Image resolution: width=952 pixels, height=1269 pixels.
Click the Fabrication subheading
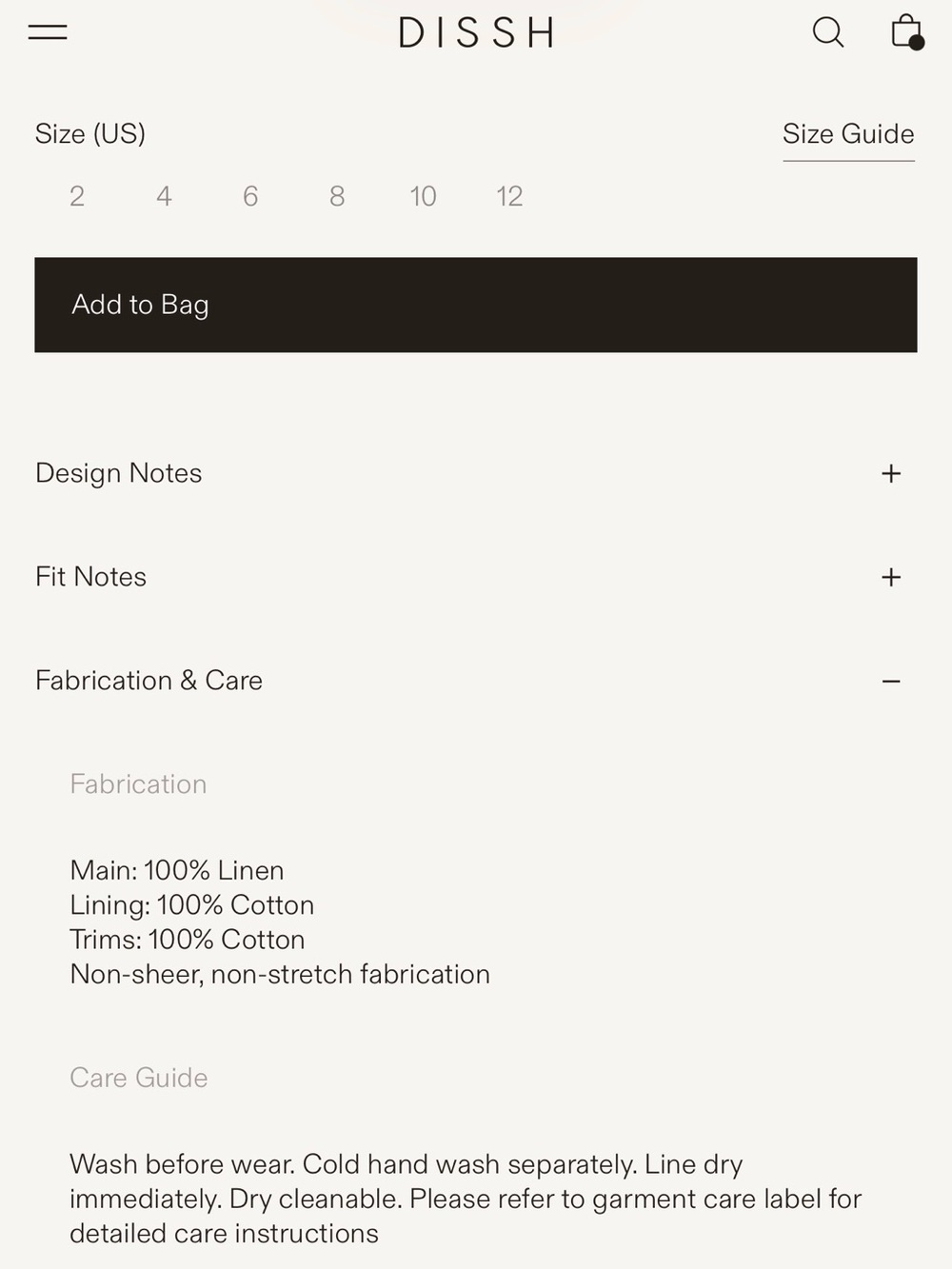point(138,783)
